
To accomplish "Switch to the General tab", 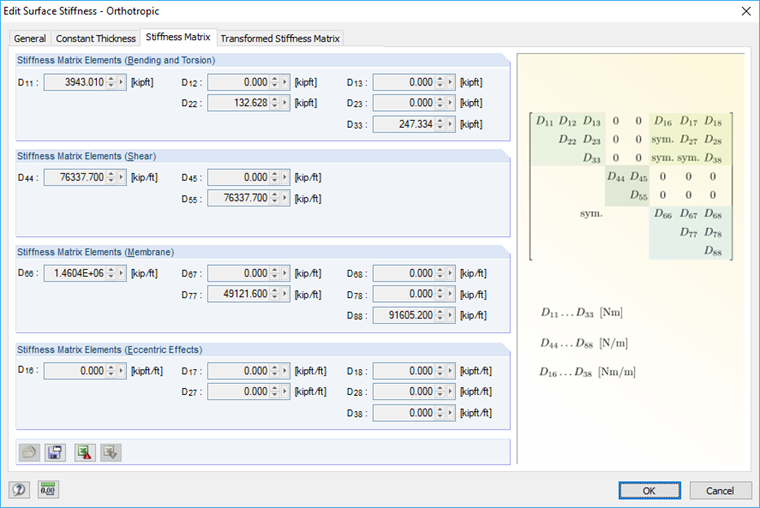I will point(30,38).
